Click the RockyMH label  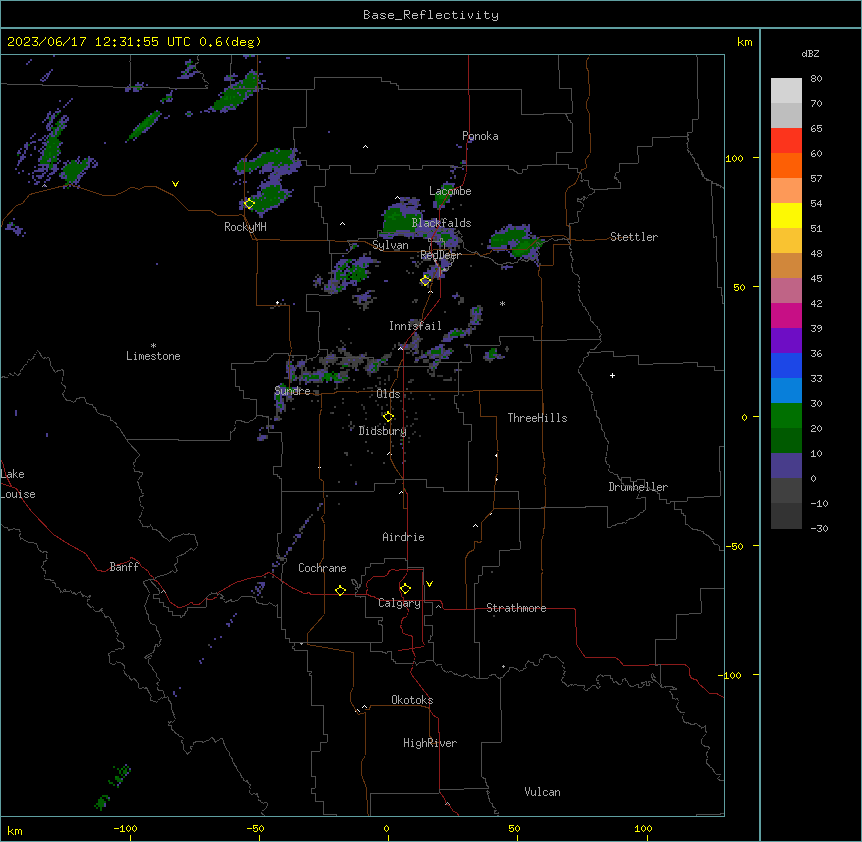[245, 226]
